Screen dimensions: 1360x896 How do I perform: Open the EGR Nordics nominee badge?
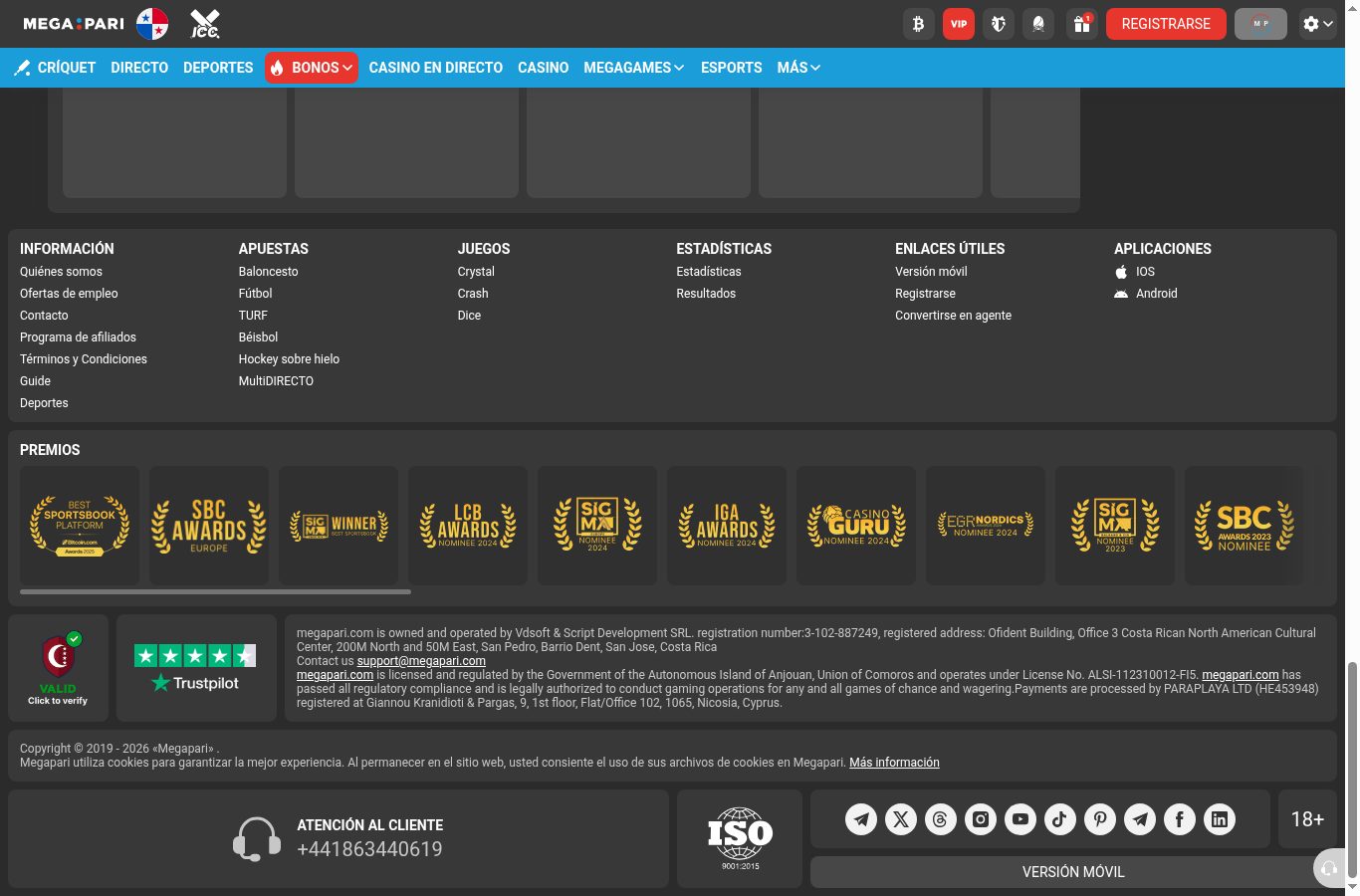tap(986, 526)
